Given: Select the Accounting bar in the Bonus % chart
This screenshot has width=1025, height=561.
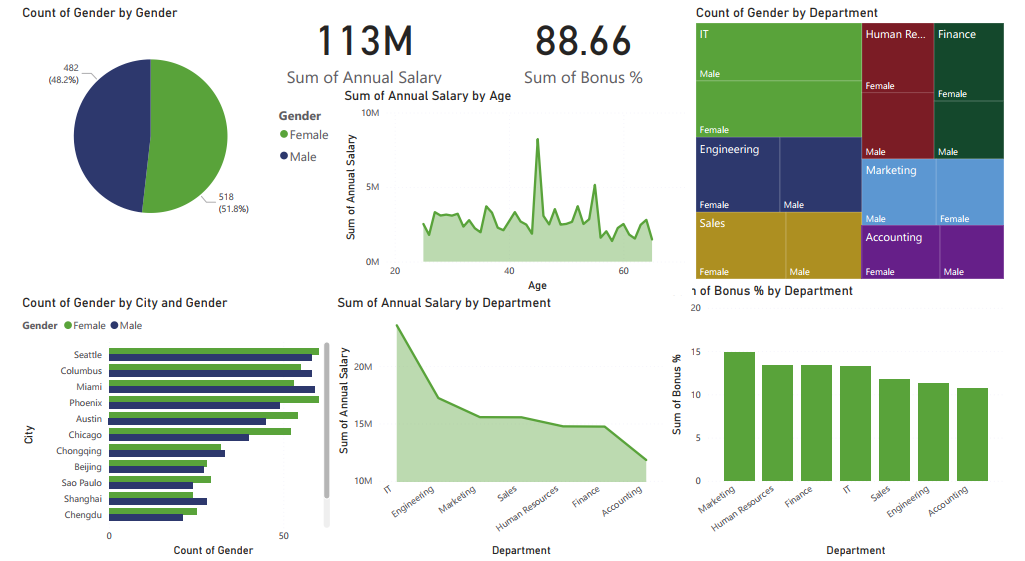Looking at the screenshot, I should point(972,434).
